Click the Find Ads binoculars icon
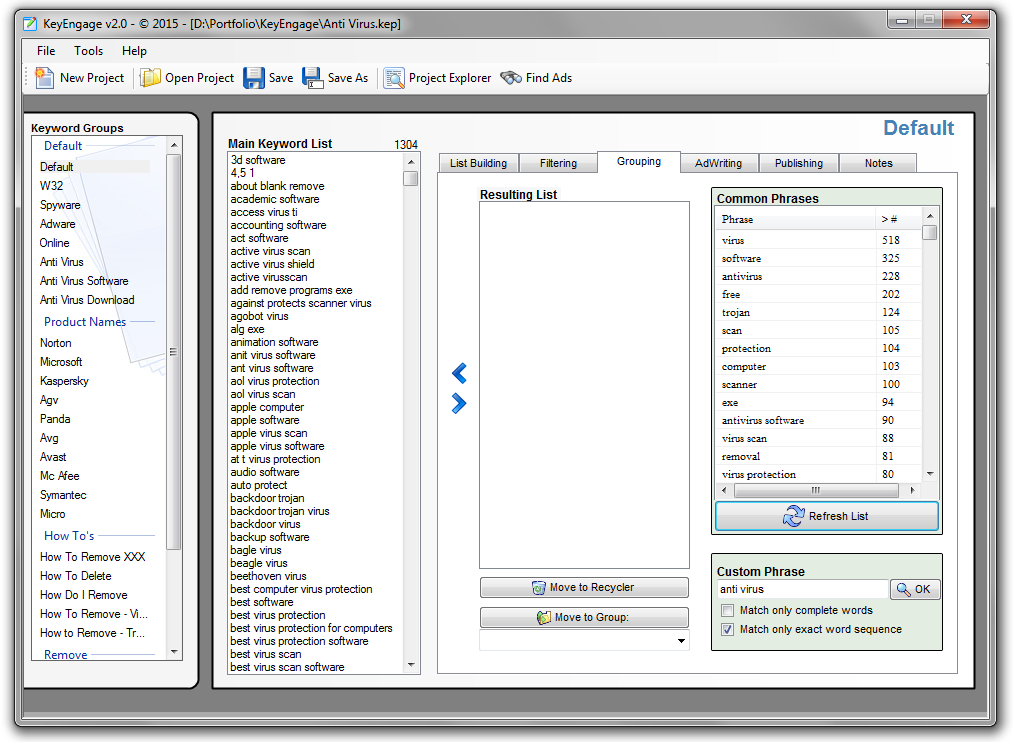Image resolution: width=1013 pixels, height=742 pixels. tap(511, 78)
